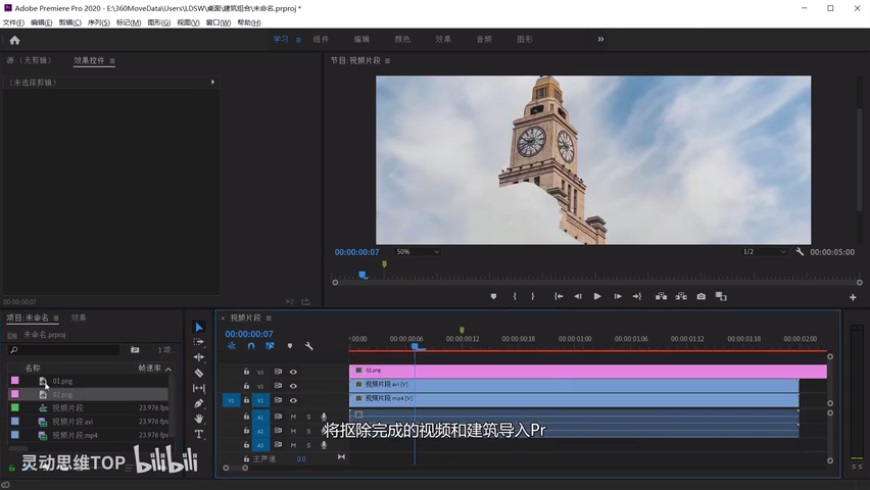Click timeline timecode 00:00:00:07
This screenshot has width=870, height=490.
(x=249, y=334)
